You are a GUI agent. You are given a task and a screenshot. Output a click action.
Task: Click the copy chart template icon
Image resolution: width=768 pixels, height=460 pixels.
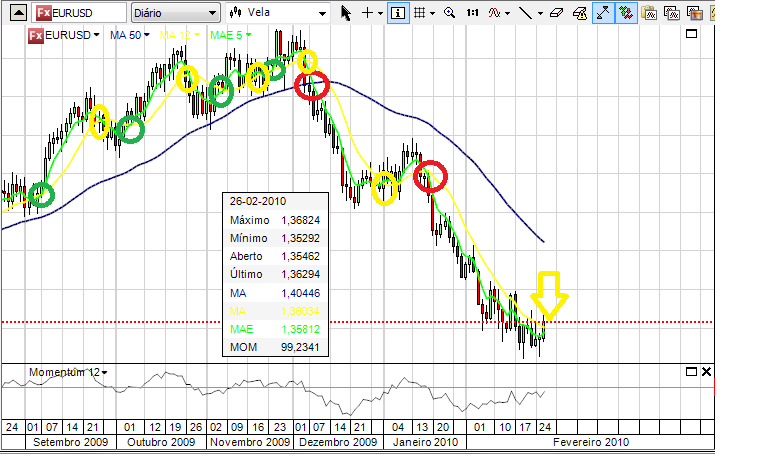[672, 13]
